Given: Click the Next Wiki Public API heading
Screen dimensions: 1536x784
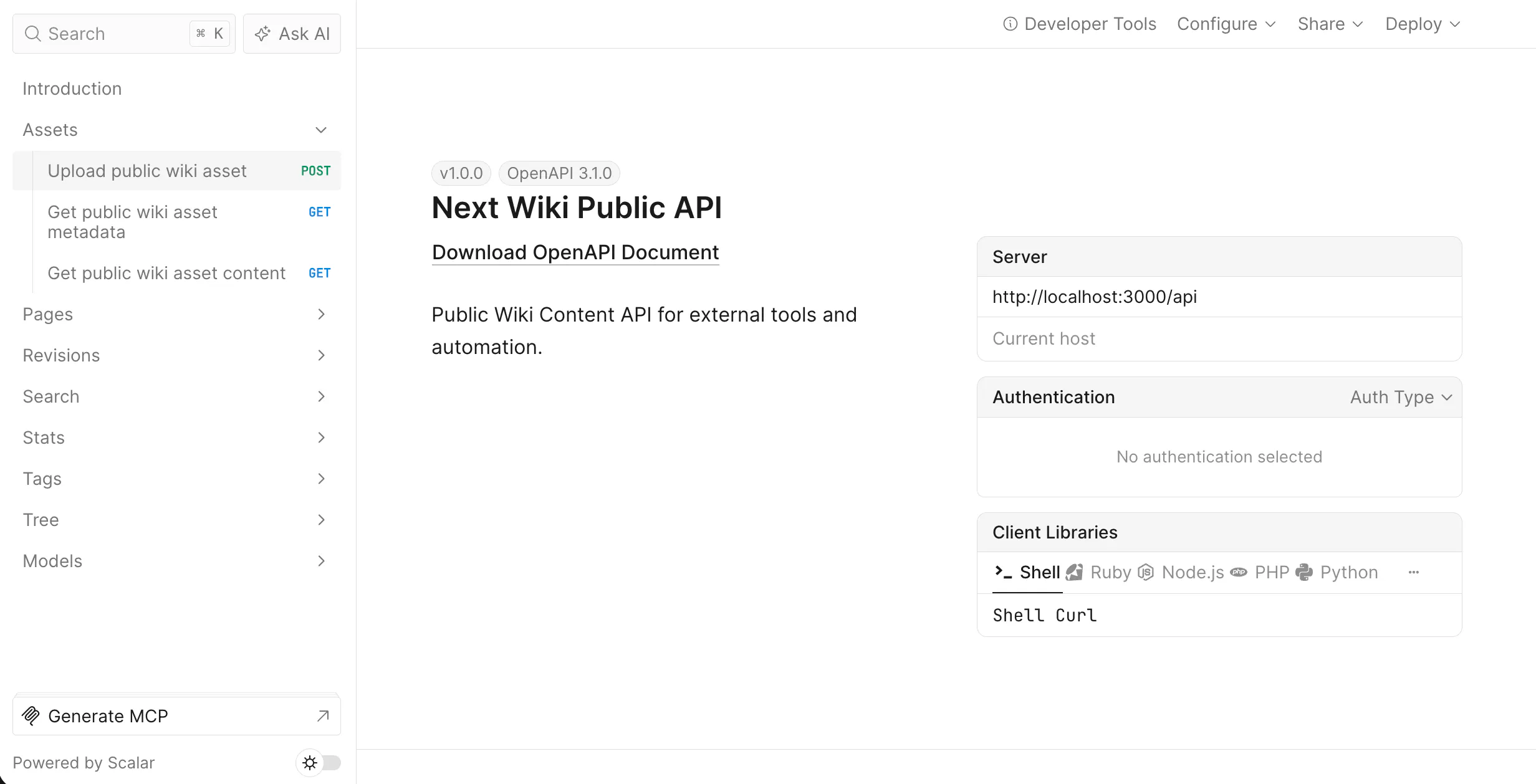Looking at the screenshot, I should pyautogui.click(x=577, y=208).
